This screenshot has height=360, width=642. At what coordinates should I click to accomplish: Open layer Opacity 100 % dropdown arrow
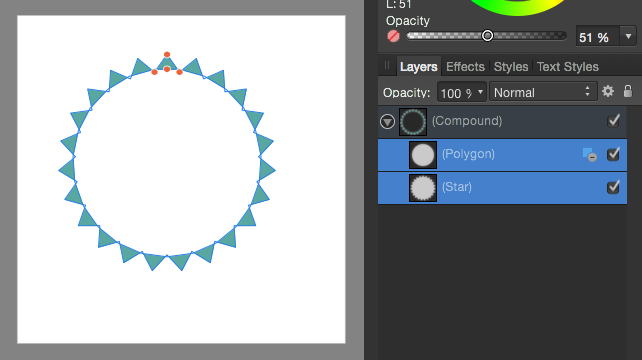click(x=480, y=92)
